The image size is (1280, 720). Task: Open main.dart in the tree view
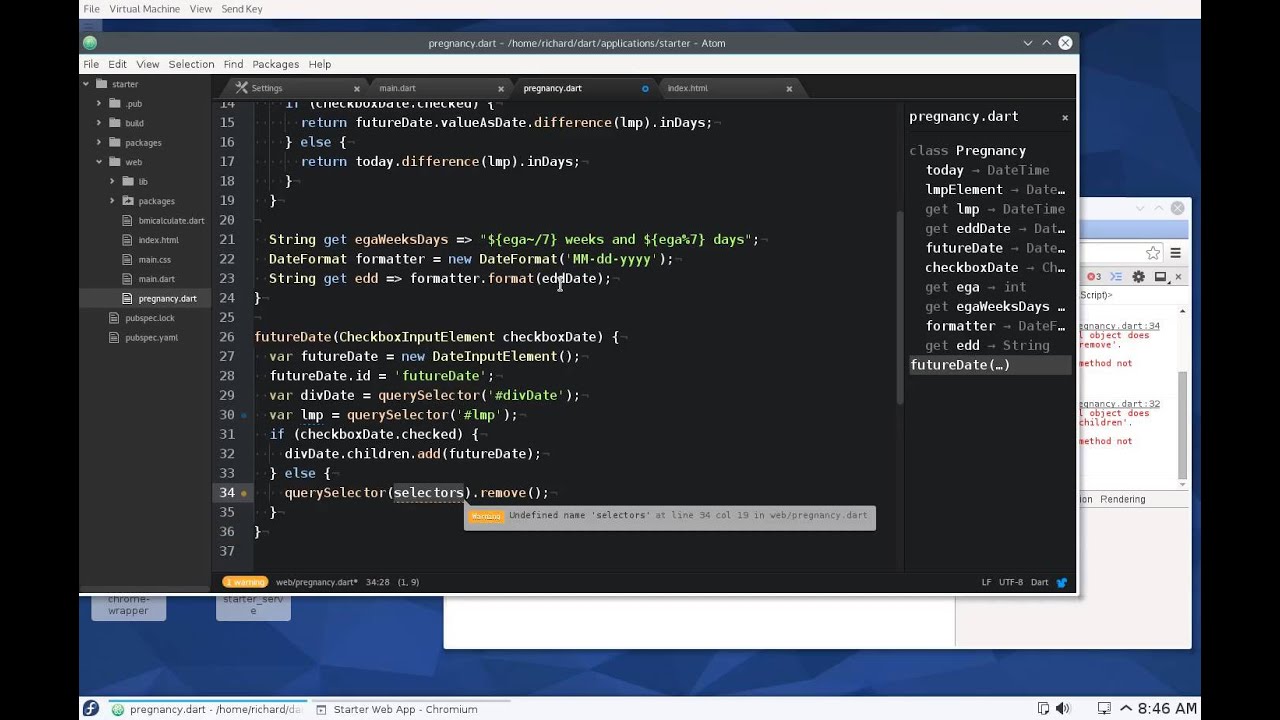pos(156,279)
